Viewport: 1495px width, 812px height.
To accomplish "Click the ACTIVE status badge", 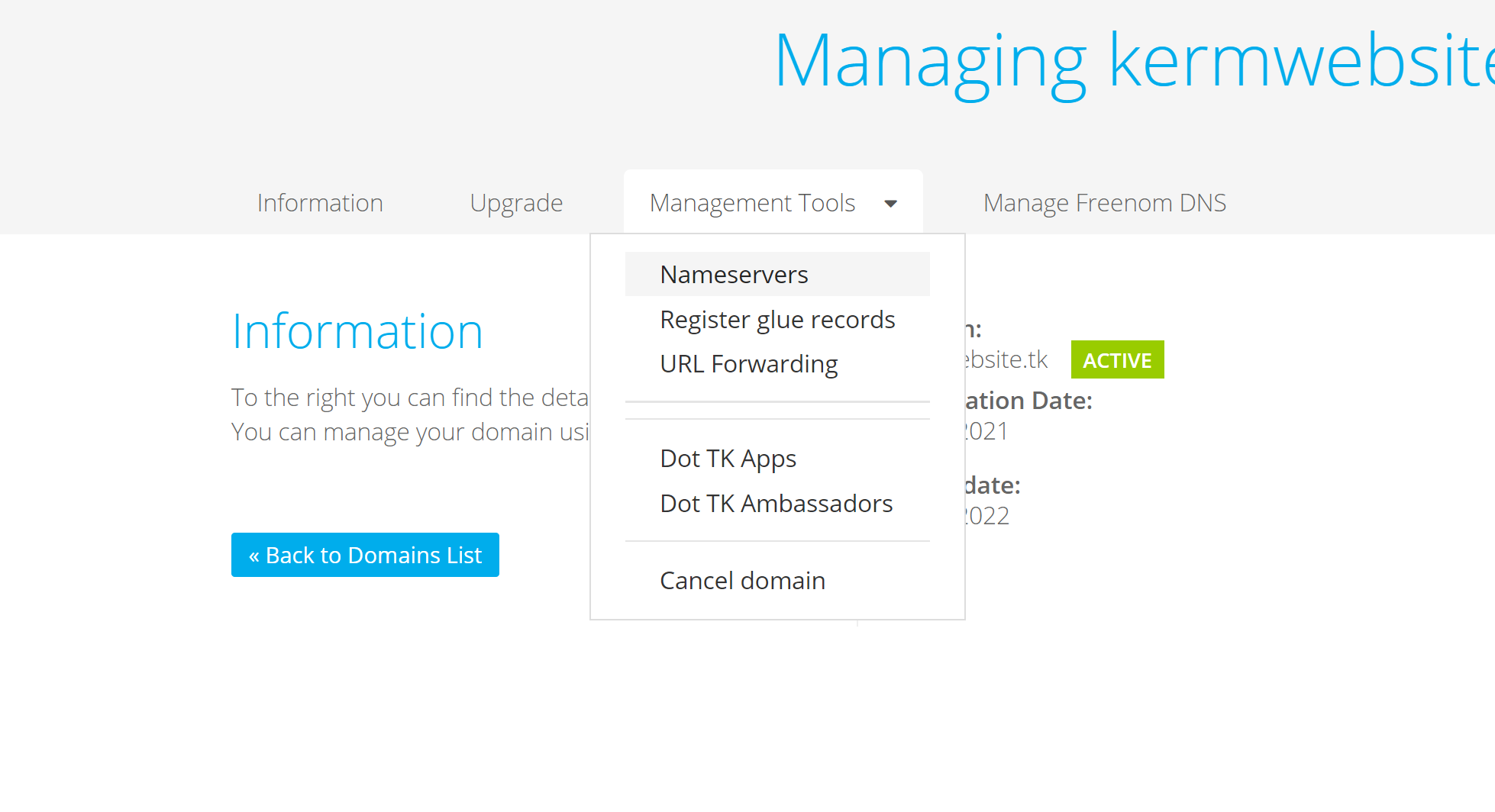I will (1117, 359).
